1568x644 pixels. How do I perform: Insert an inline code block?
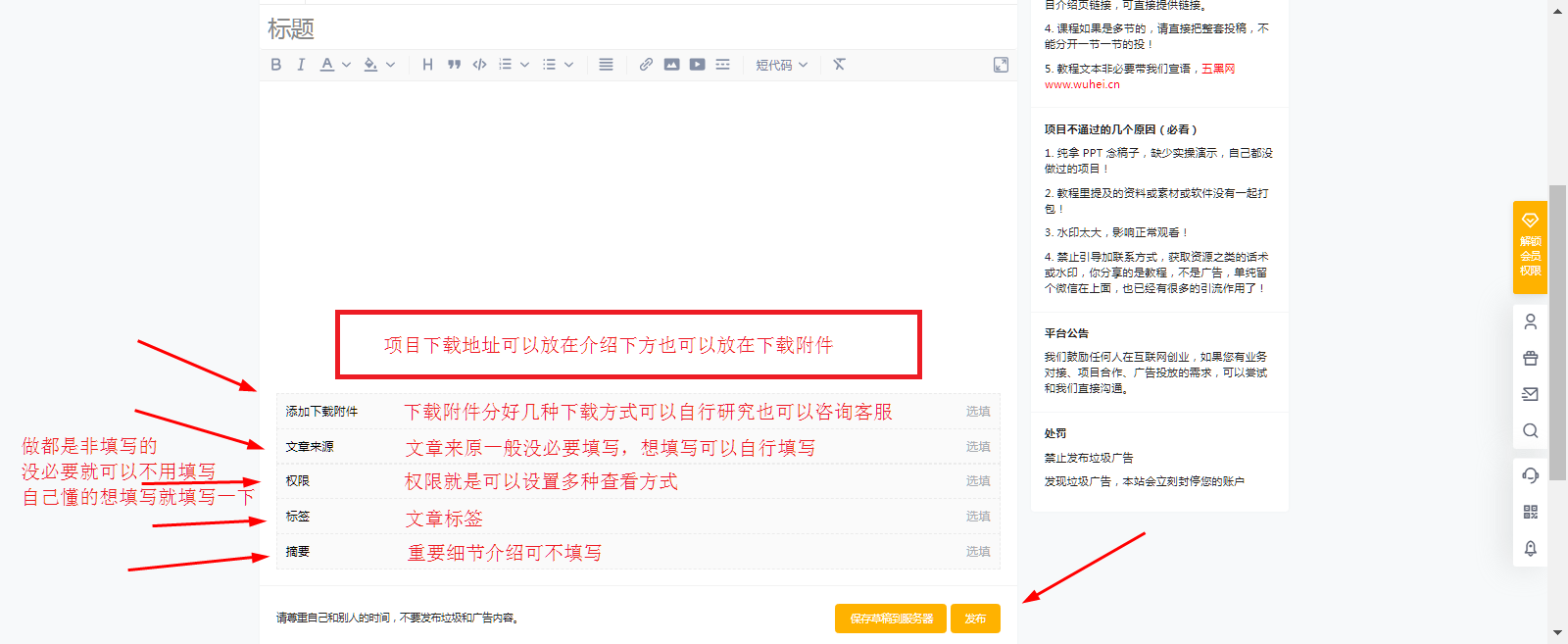tap(479, 65)
